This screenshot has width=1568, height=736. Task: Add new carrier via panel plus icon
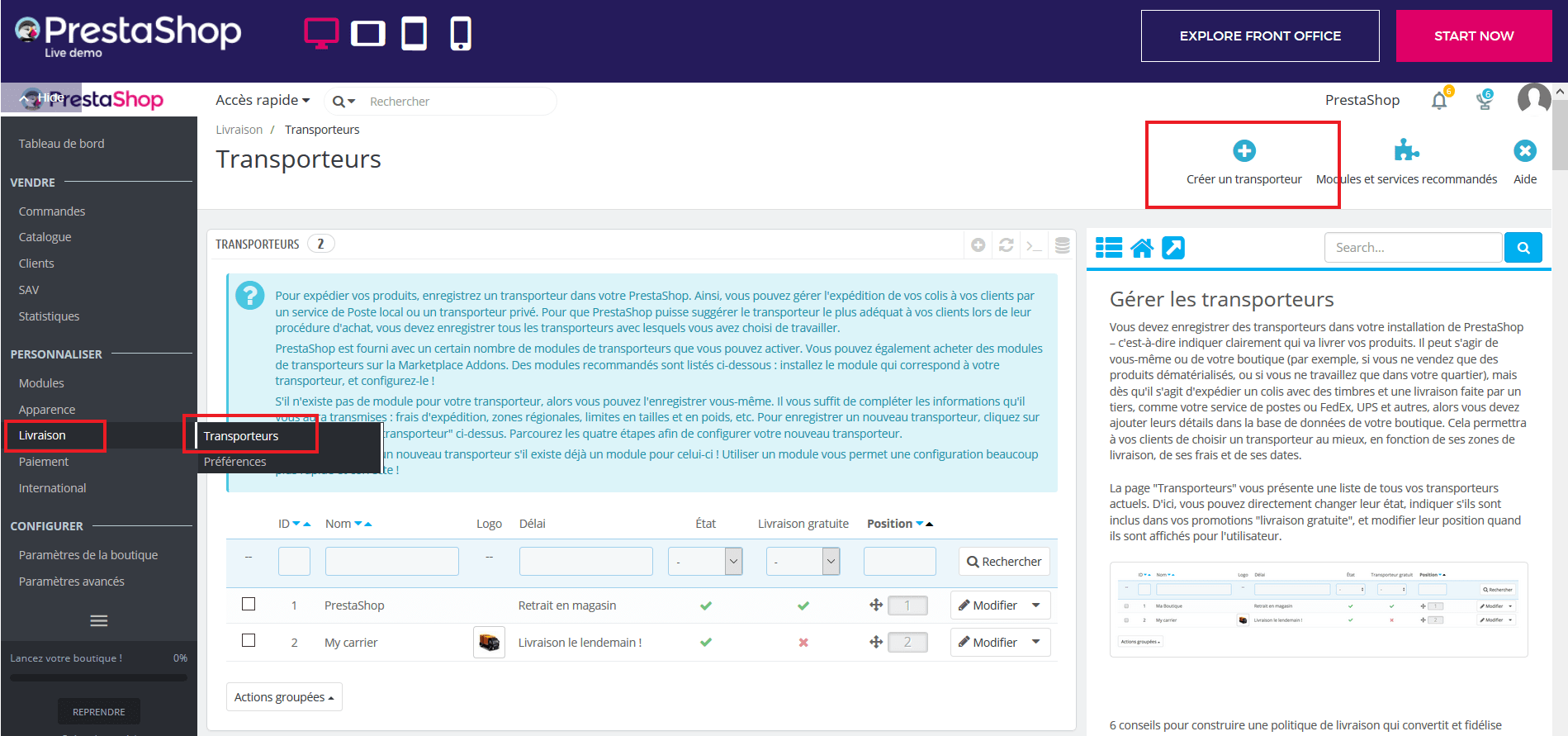(978, 245)
